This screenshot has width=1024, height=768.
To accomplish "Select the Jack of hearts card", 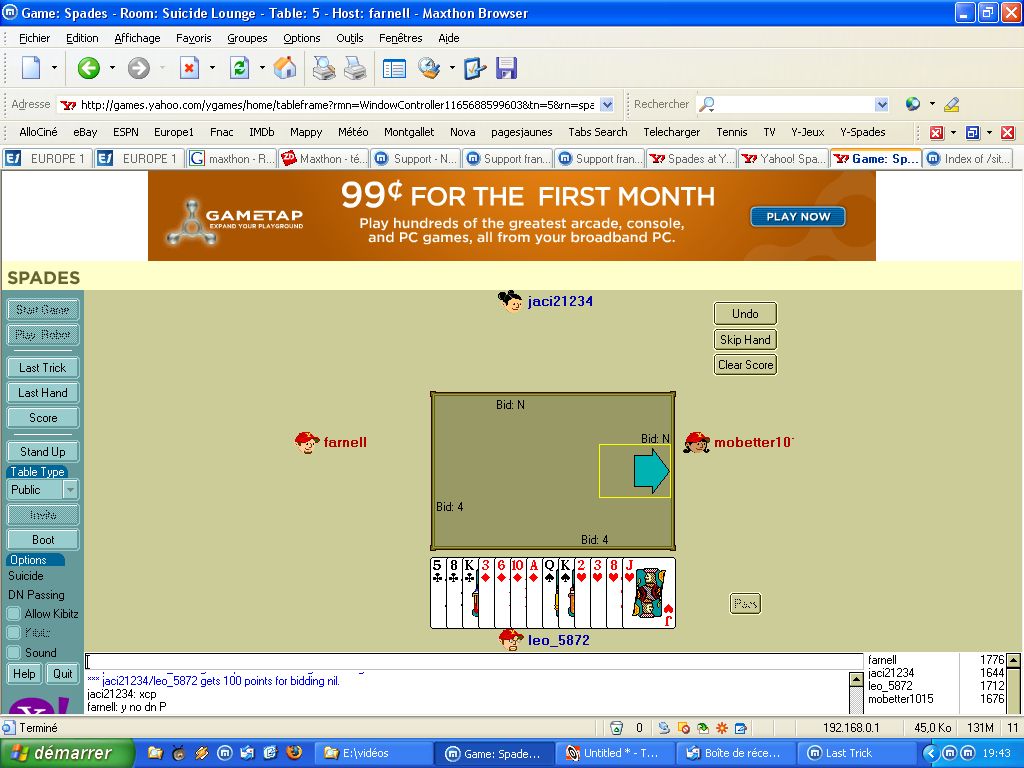I will point(649,593).
